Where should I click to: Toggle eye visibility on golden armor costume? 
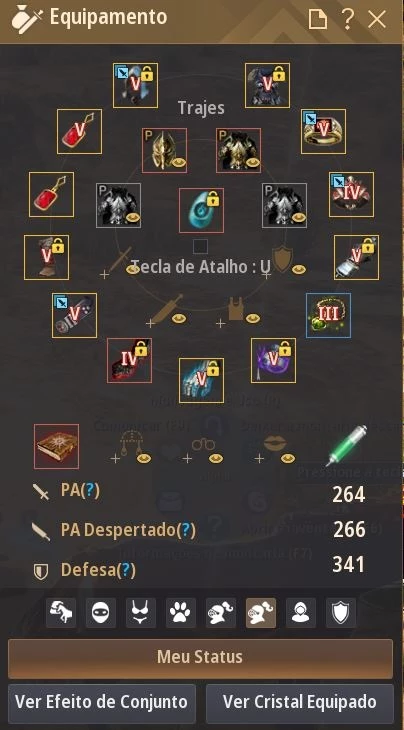(252, 162)
